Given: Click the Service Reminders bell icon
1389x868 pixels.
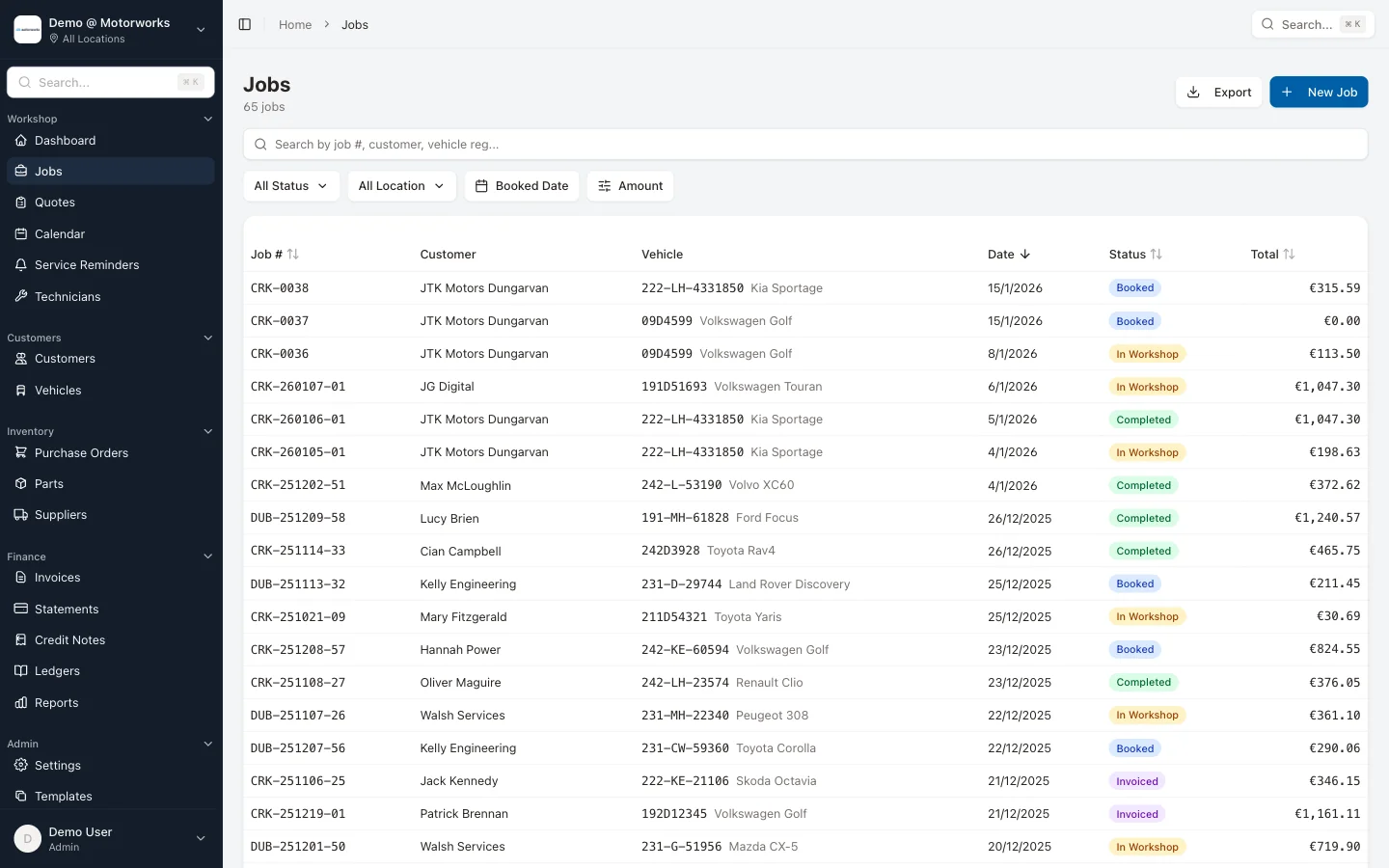Looking at the screenshot, I should pyautogui.click(x=21, y=264).
